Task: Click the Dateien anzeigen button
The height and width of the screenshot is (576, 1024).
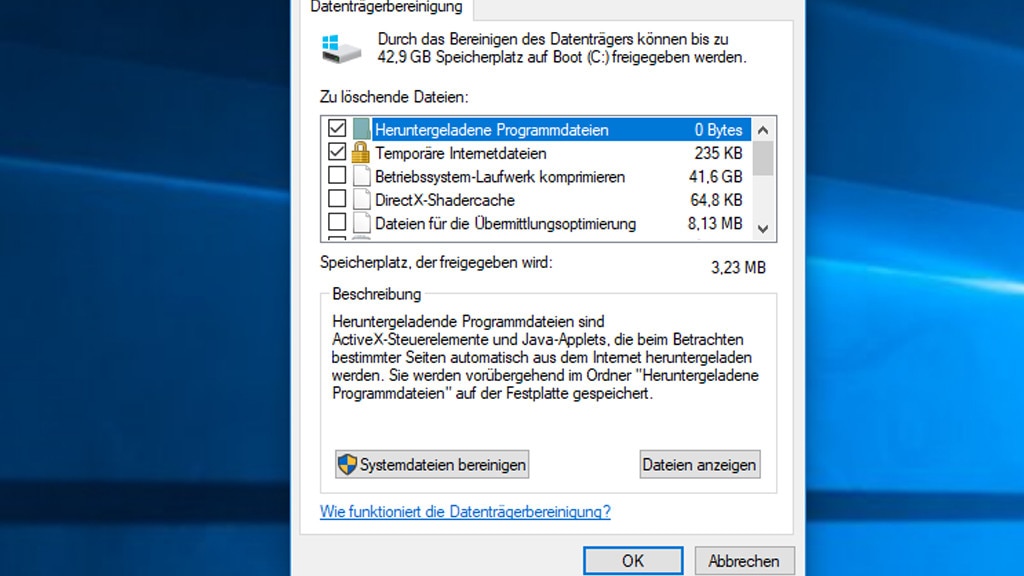Action: point(699,464)
